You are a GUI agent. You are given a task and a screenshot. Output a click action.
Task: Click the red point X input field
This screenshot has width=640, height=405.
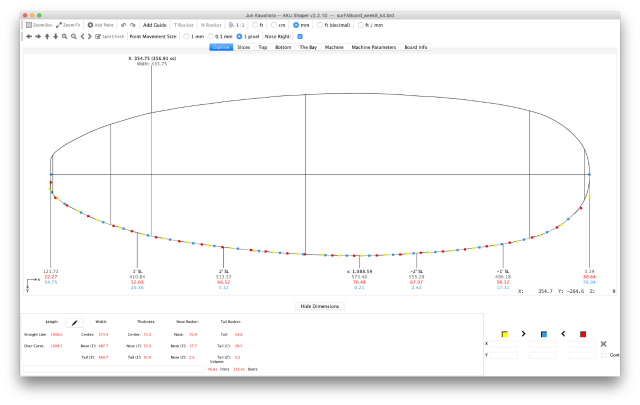(x=582, y=344)
